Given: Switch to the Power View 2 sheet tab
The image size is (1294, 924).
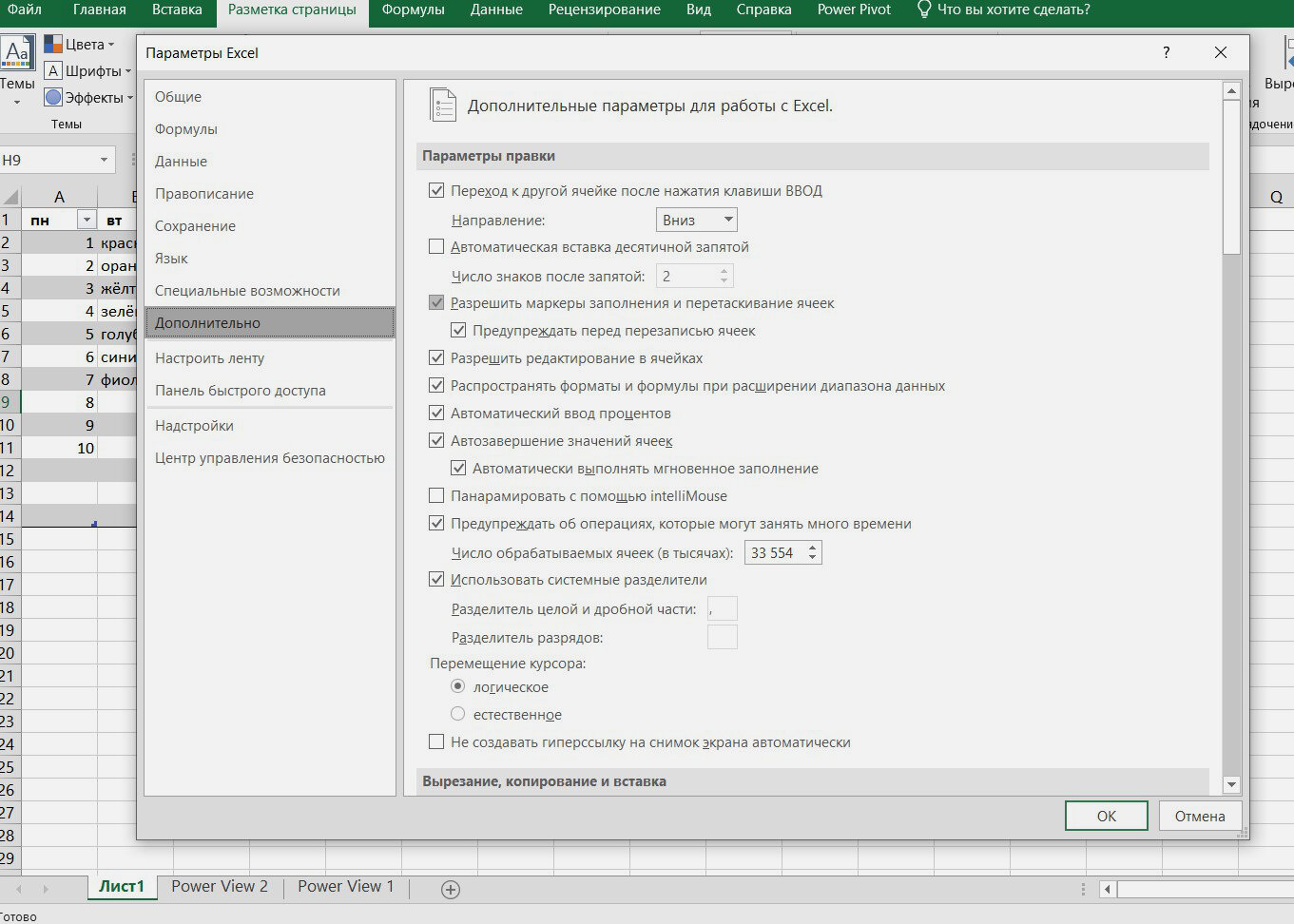Looking at the screenshot, I should 220,886.
